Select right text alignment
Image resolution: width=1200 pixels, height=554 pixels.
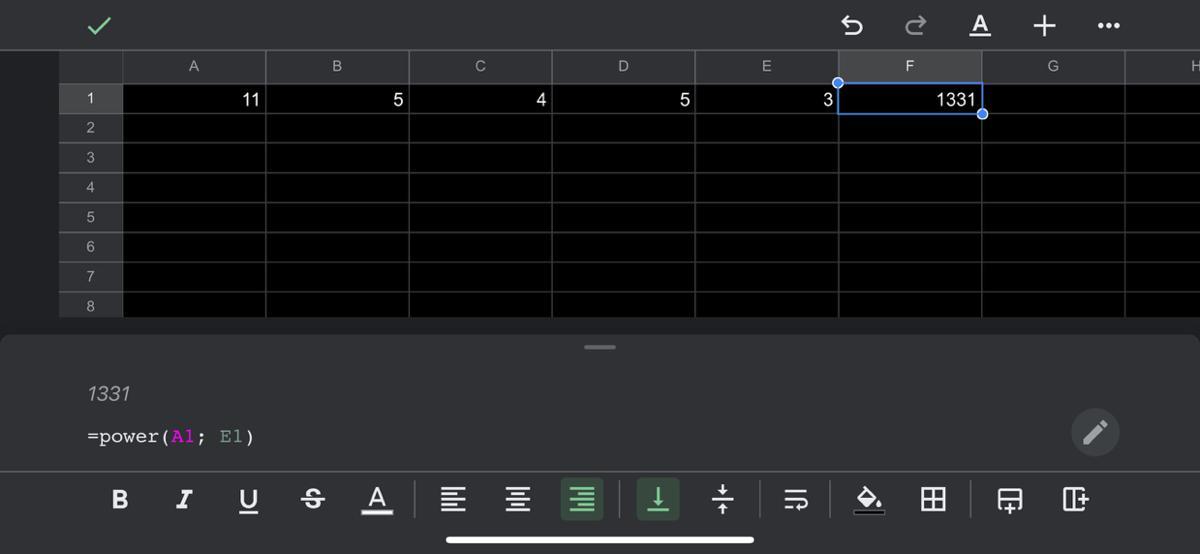pos(582,499)
